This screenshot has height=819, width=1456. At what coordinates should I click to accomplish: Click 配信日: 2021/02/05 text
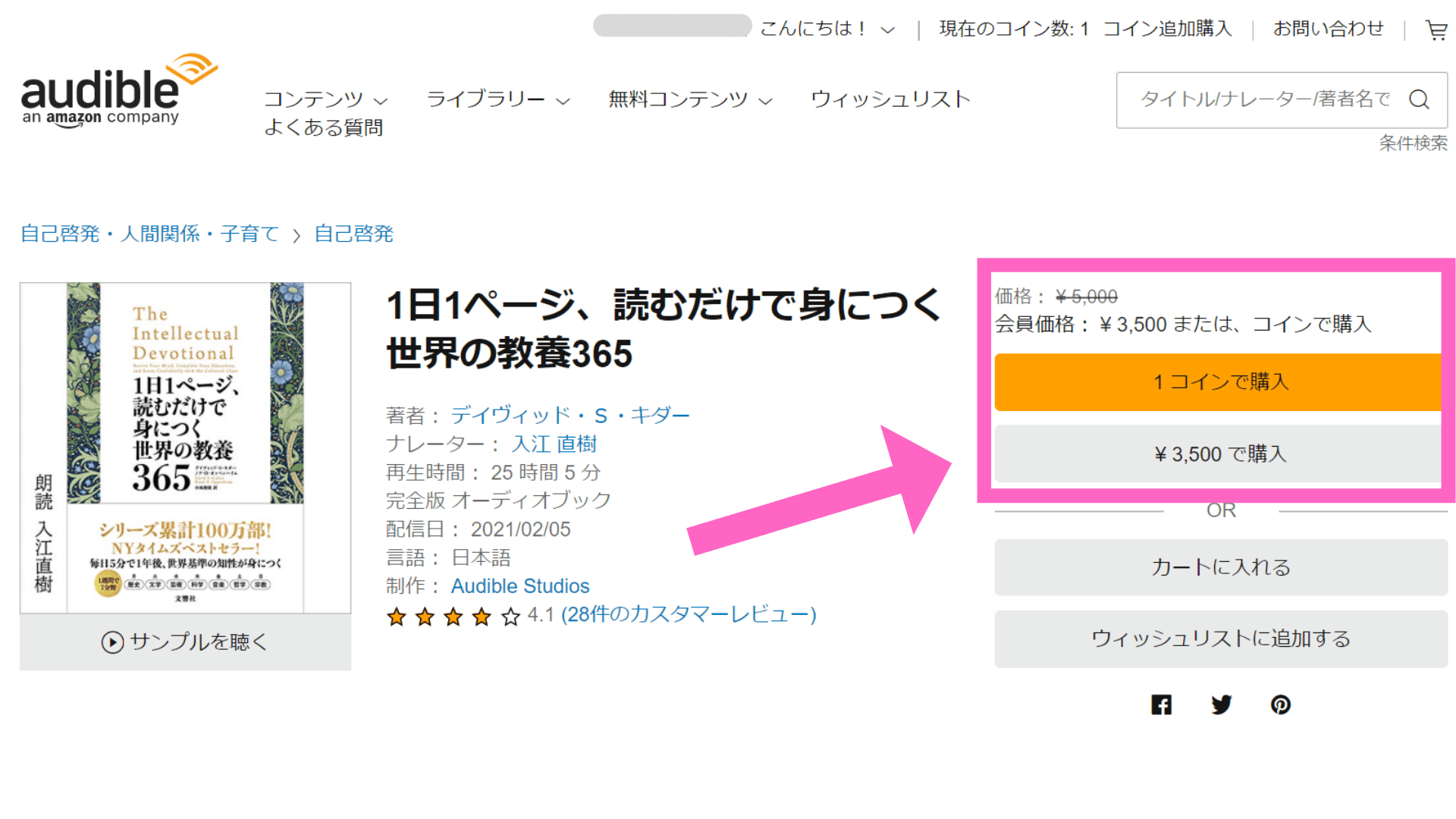[478, 529]
